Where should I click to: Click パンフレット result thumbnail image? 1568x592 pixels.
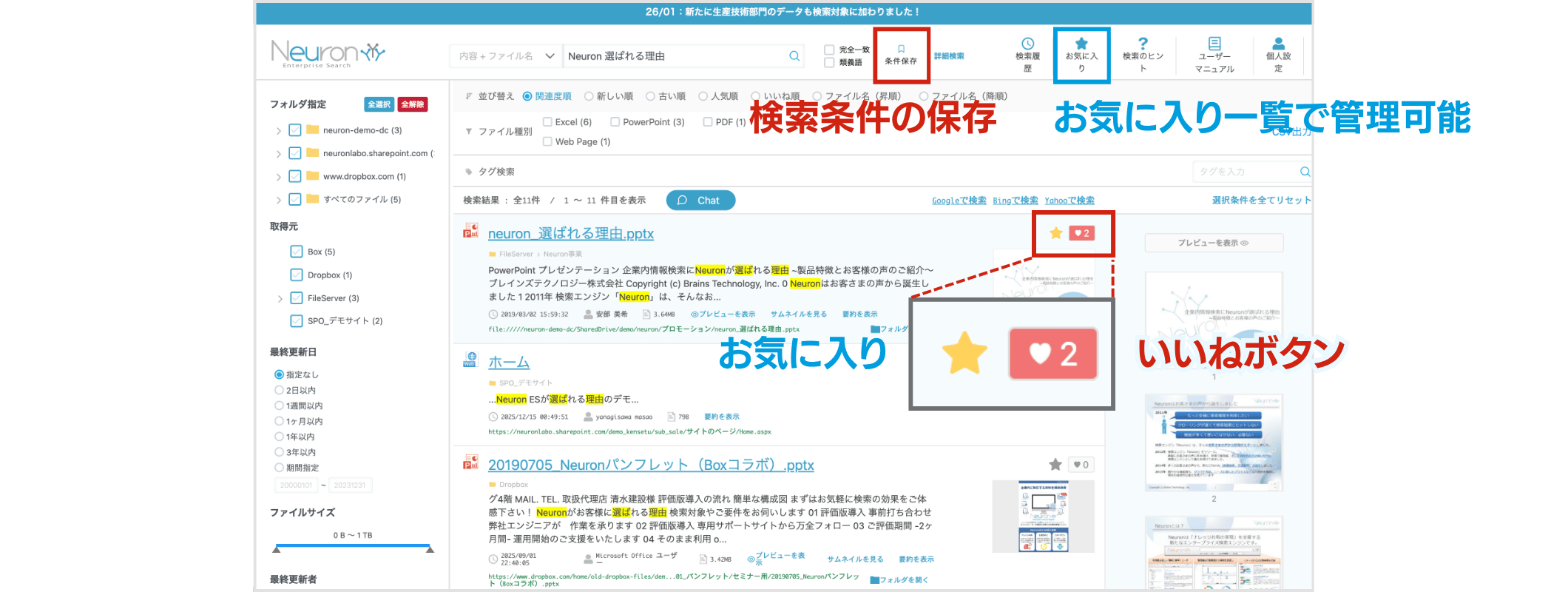(1043, 517)
